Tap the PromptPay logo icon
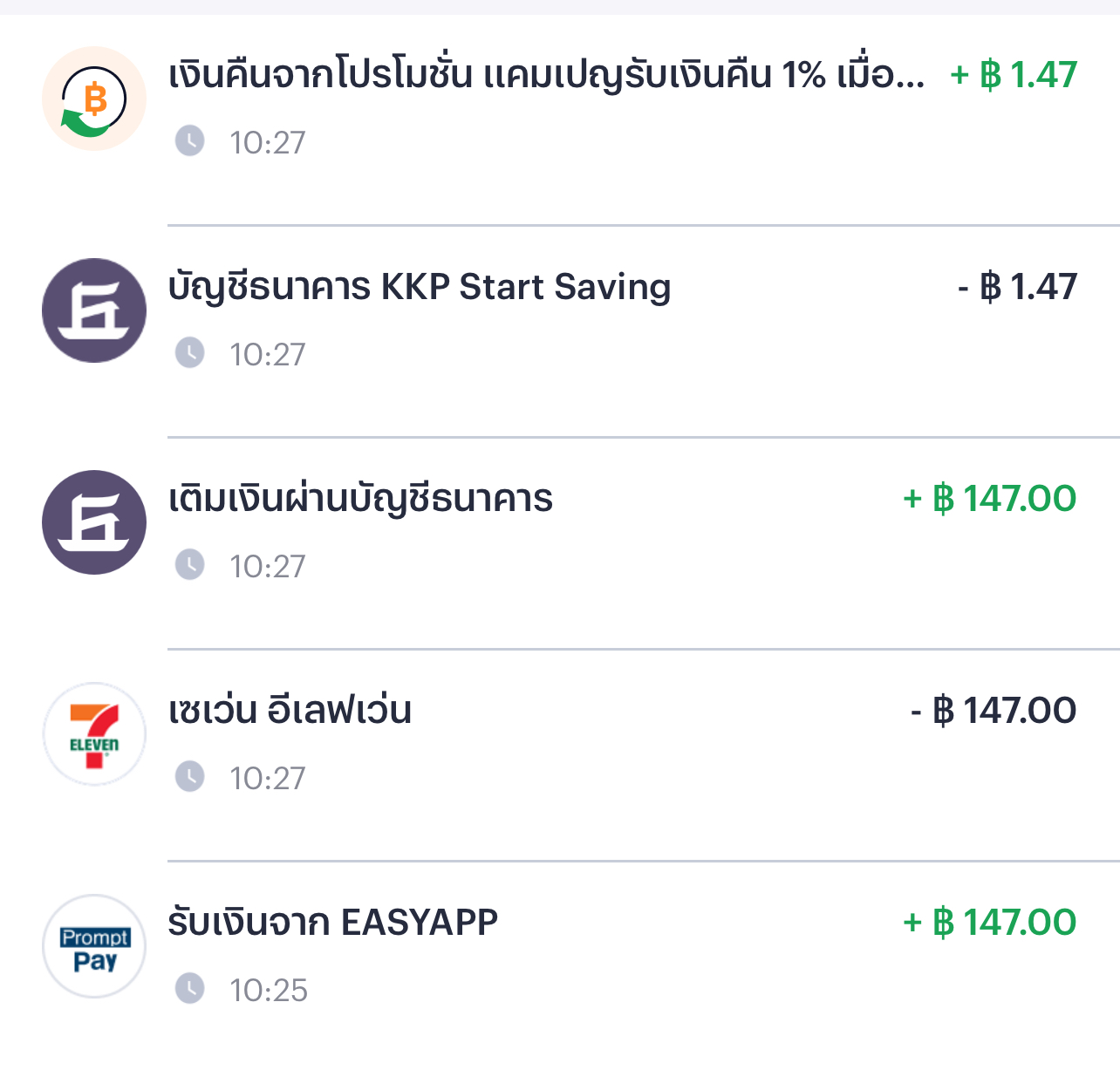The height and width of the screenshot is (1077, 1120). pos(94,946)
